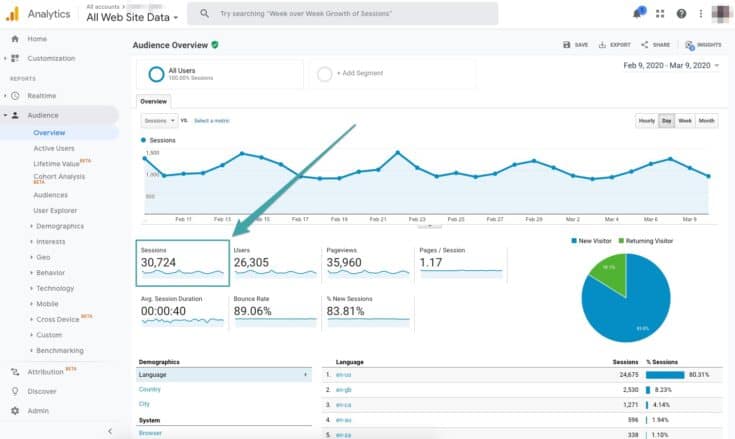Open the Admin gear in sidebar
Image resolution: width=735 pixels, height=439 pixels.
(15, 410)
